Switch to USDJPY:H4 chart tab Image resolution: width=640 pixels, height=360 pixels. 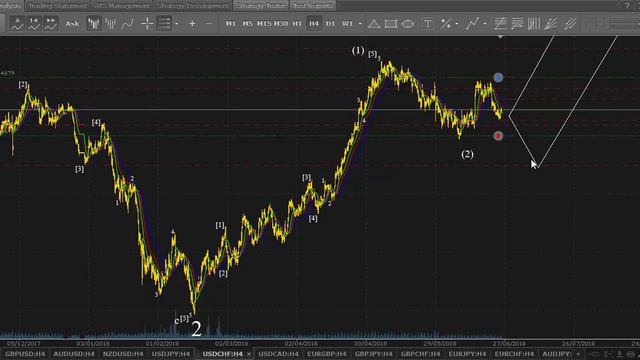[x=171, y=354]
